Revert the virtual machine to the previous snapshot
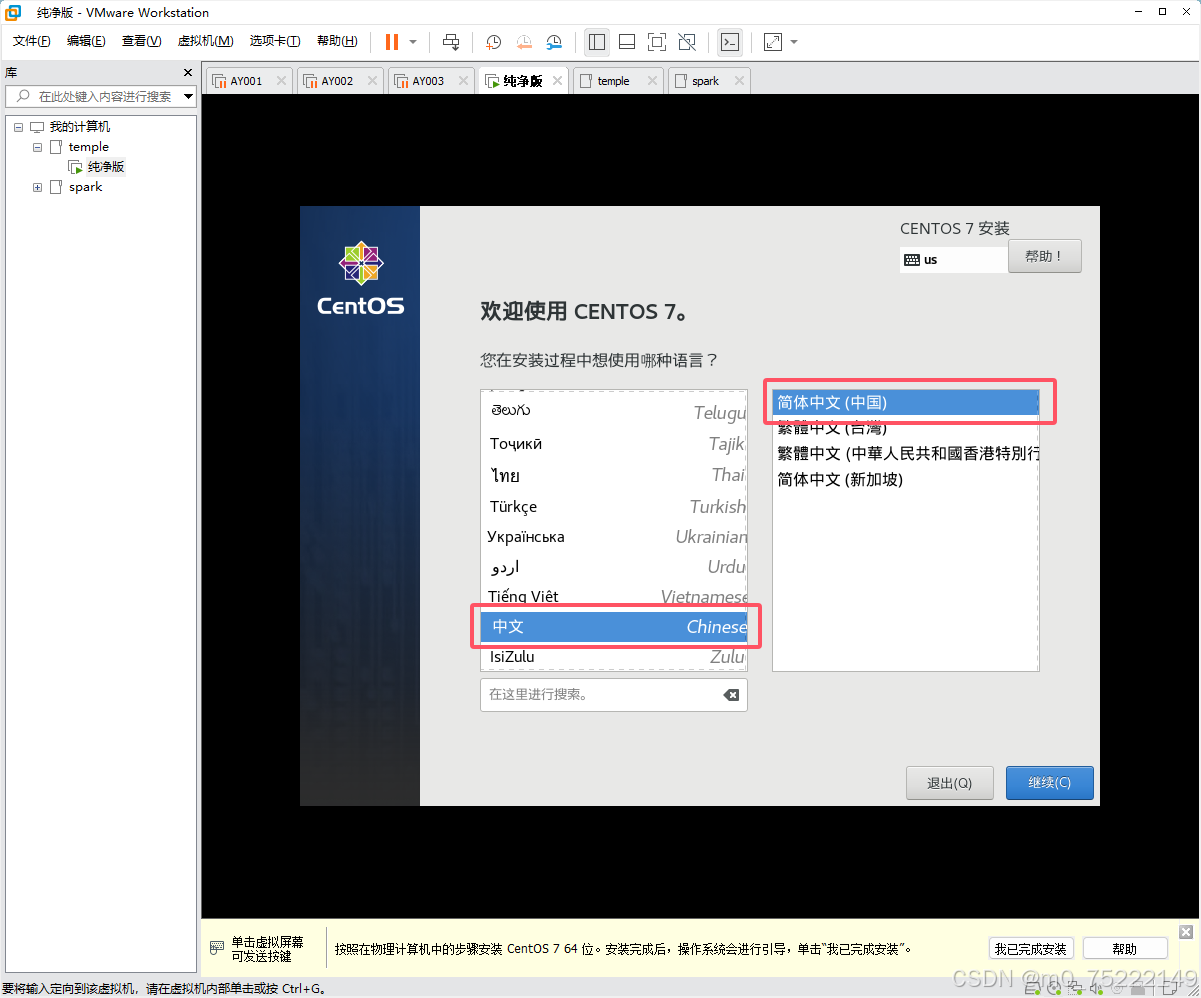Image resolution: width=1201 pixels, height=998 pixels. coord(524,42)
